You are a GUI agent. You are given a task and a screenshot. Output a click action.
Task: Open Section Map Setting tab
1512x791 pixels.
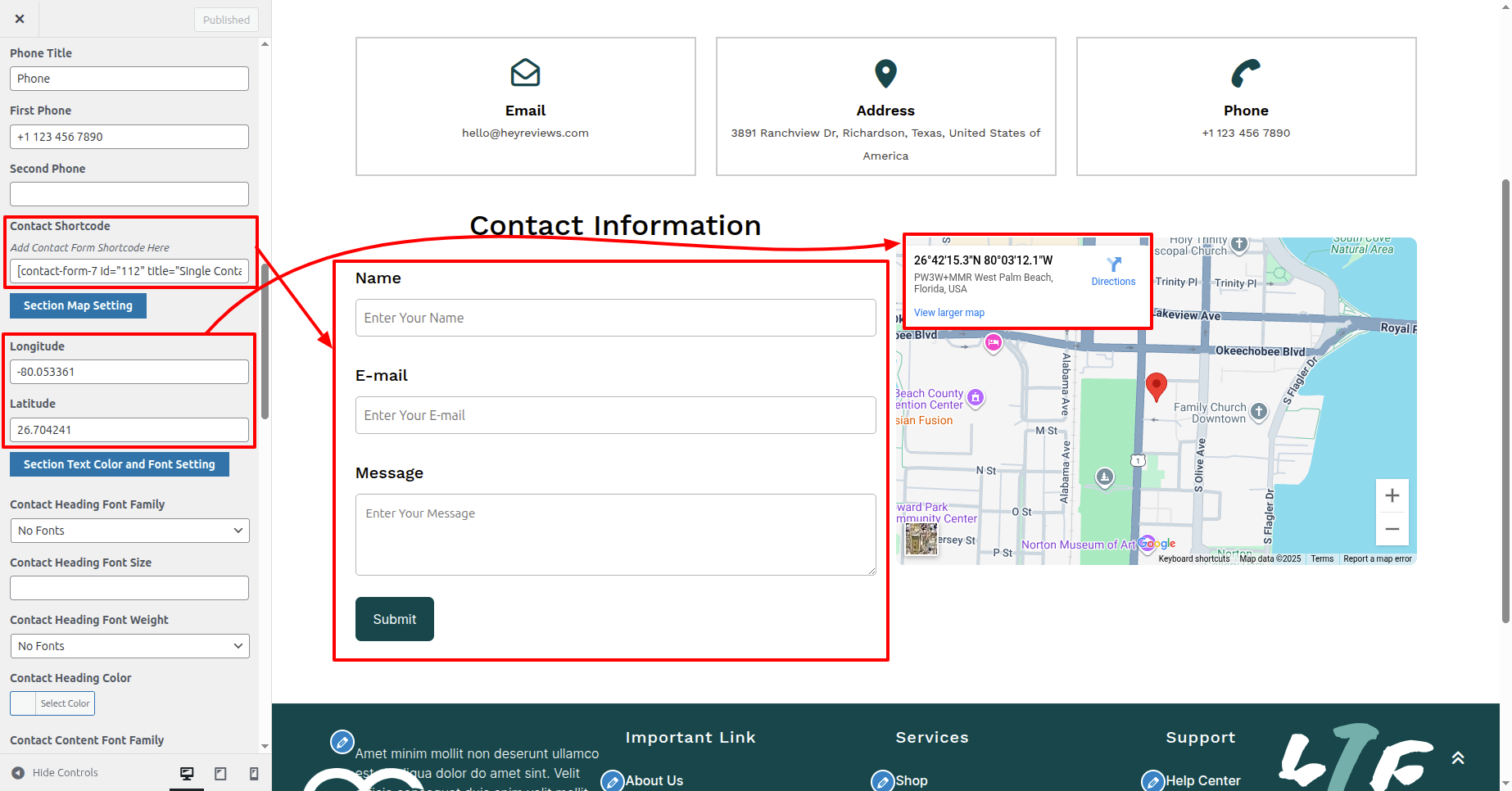coord(78,305)
